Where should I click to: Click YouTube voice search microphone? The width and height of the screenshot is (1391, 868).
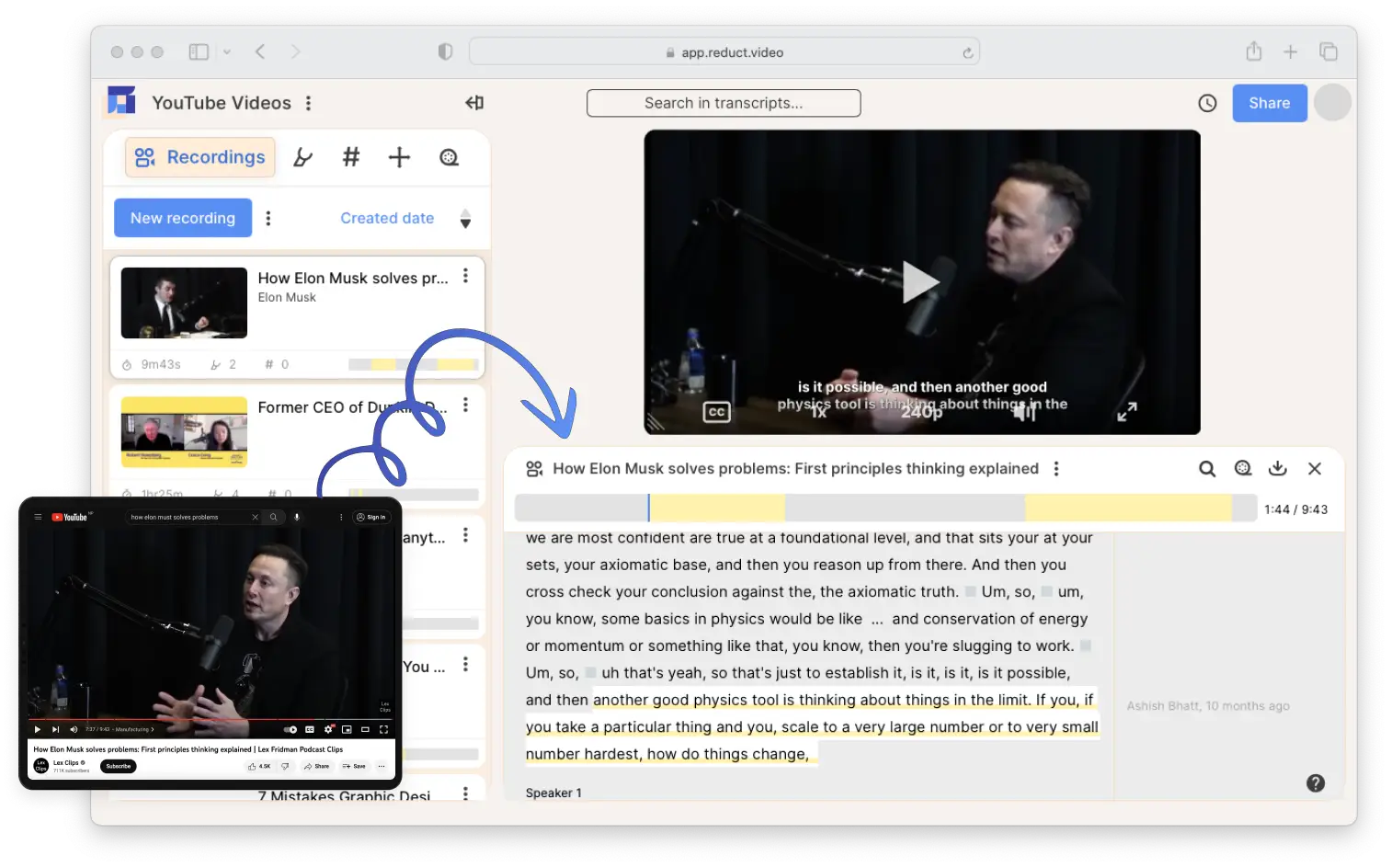click(x=297, y=517)
